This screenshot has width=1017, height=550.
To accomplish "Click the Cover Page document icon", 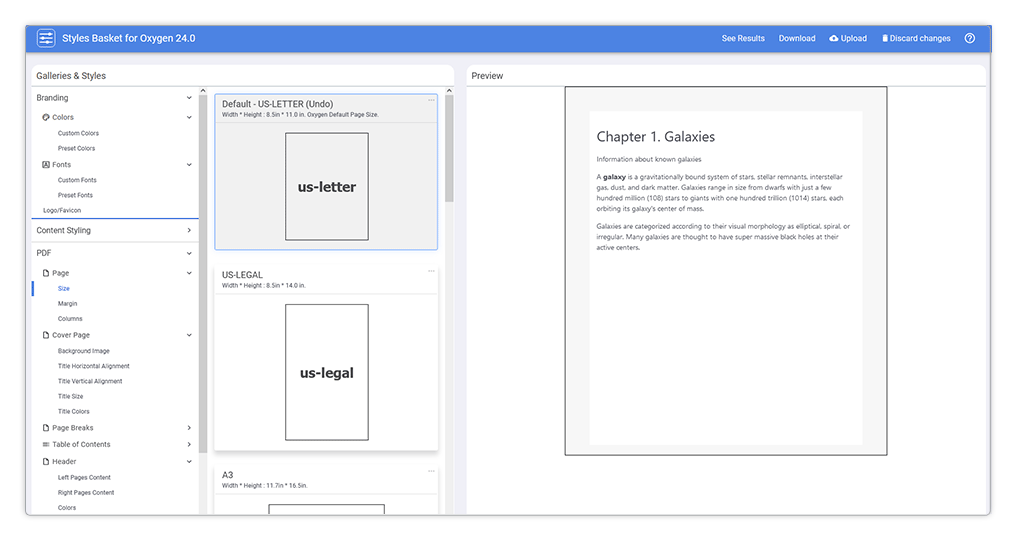I will (x=45, y=335).
